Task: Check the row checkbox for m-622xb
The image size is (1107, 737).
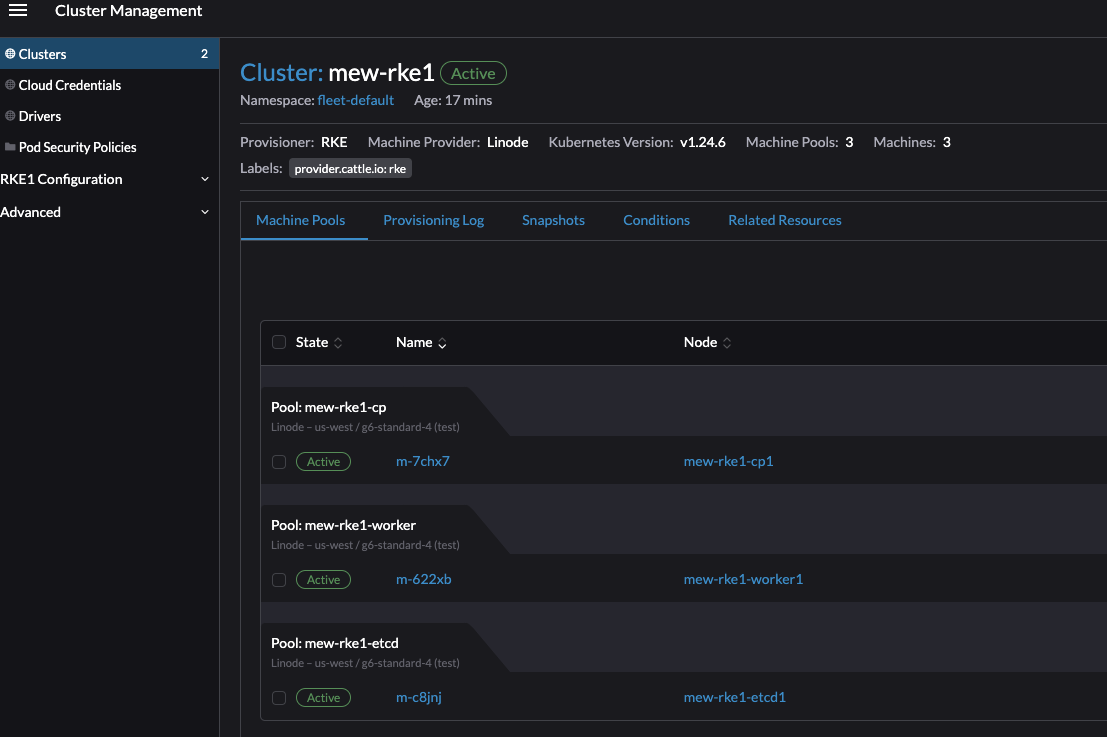Action: pyautogui.click(x=278, y=579)
